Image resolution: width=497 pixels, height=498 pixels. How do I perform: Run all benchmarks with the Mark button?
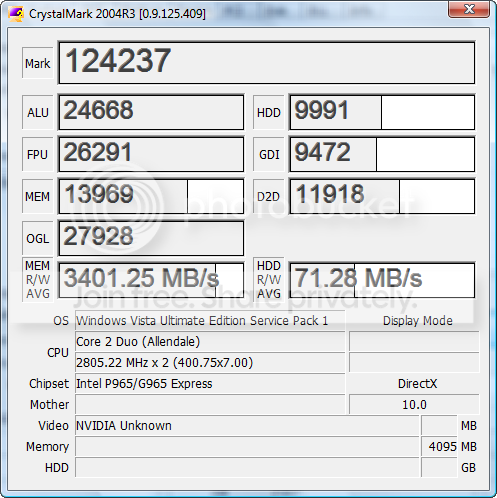click(x=38, y=63)
